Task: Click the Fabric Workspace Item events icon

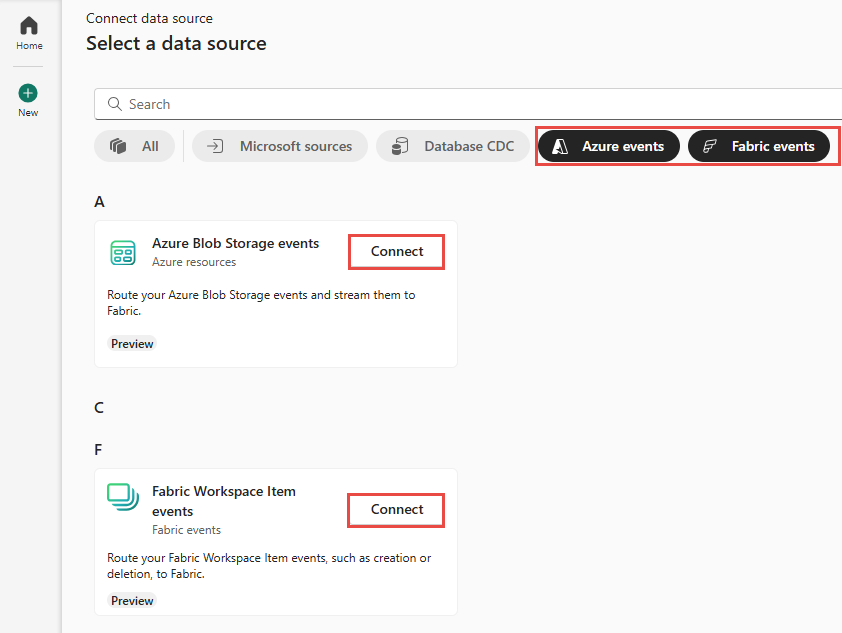Action: (122, 497)
